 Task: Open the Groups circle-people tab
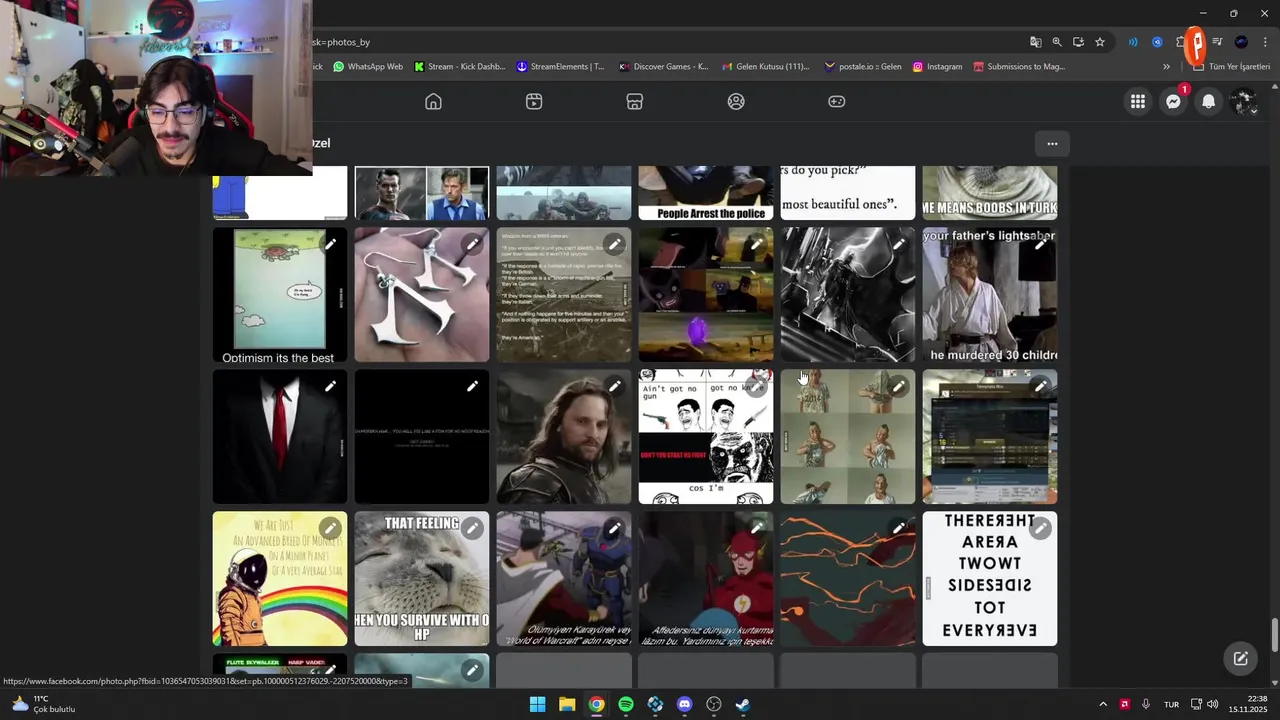click(736, 101)
